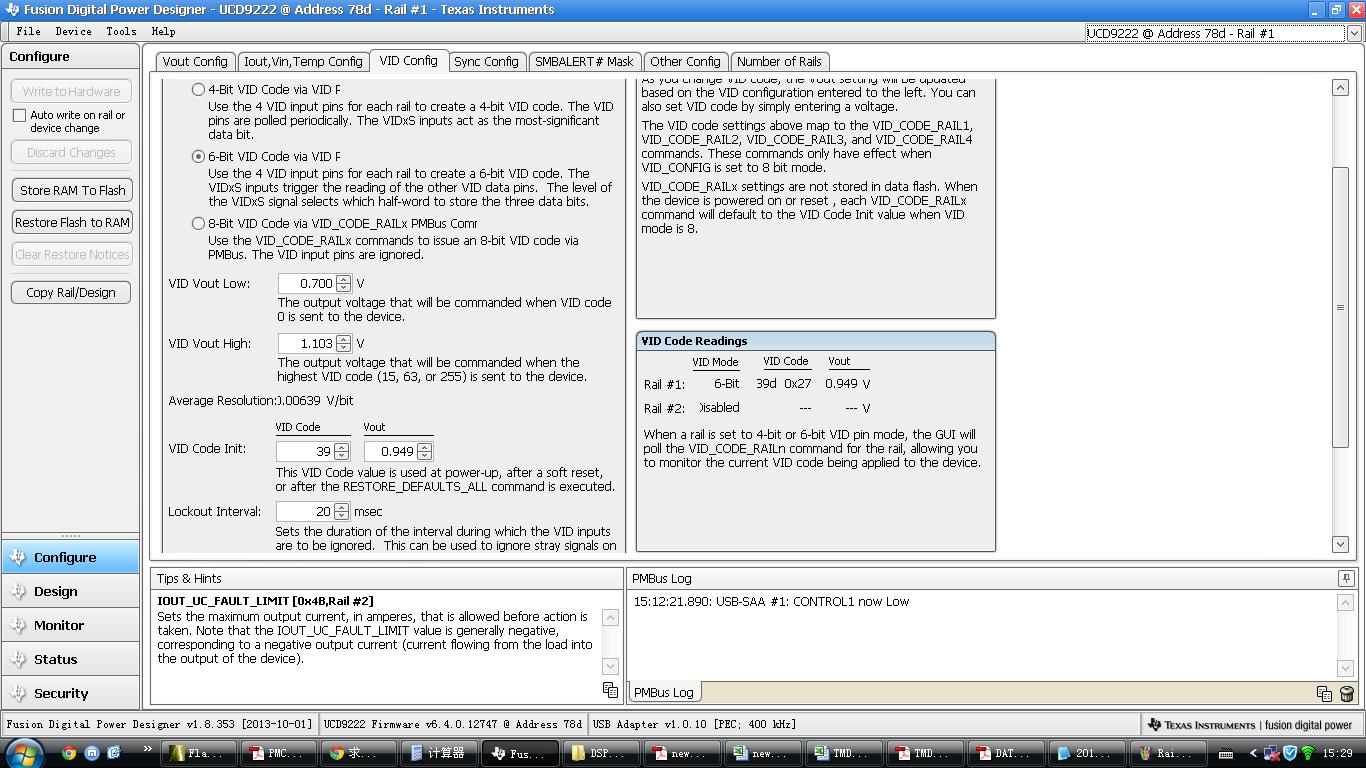Clear the PMBus Log with trash icon
The image size is (1366, 768).
click(x=1346, y=693)
